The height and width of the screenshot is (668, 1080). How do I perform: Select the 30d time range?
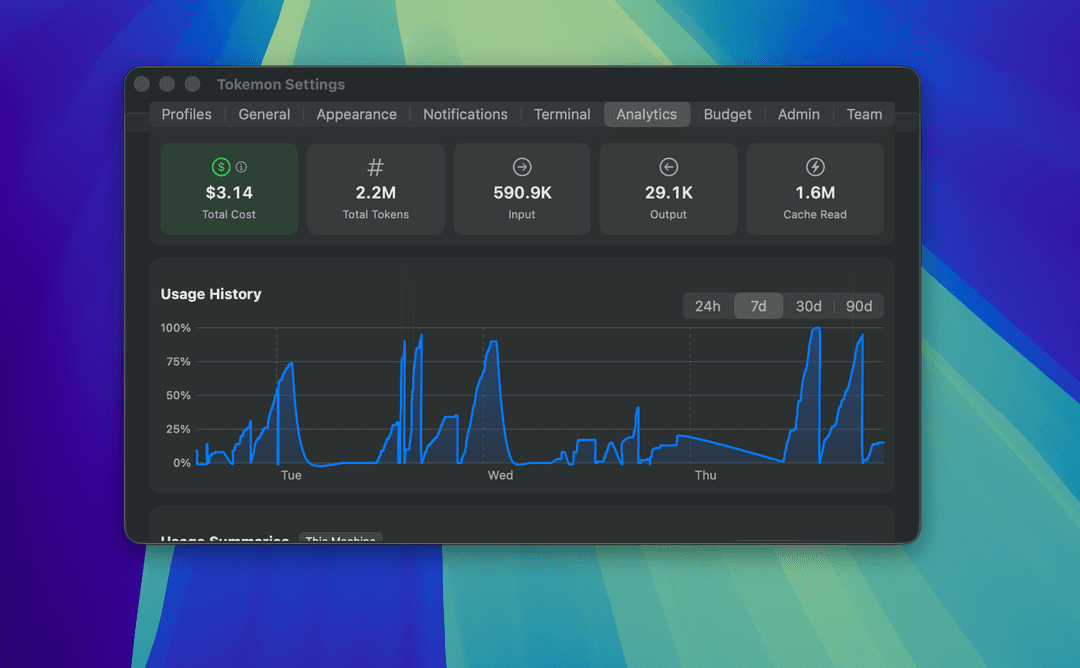(x=808, y=306)
